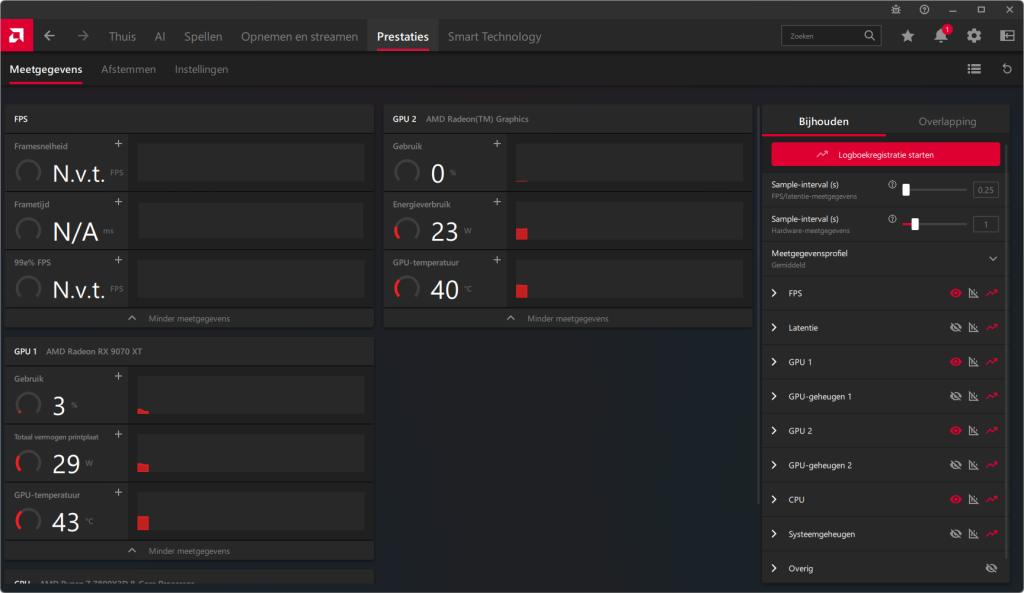
Task: Expand the Systeemgeheugen section
Action: click(x=774, y=534)
